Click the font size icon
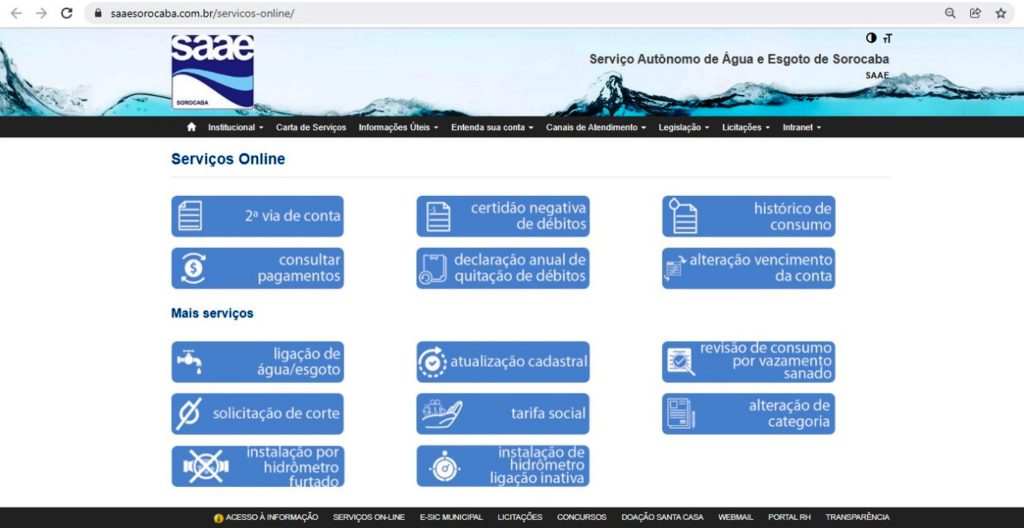The height and width of the screenshot is (528, 1024). point(887,39)
